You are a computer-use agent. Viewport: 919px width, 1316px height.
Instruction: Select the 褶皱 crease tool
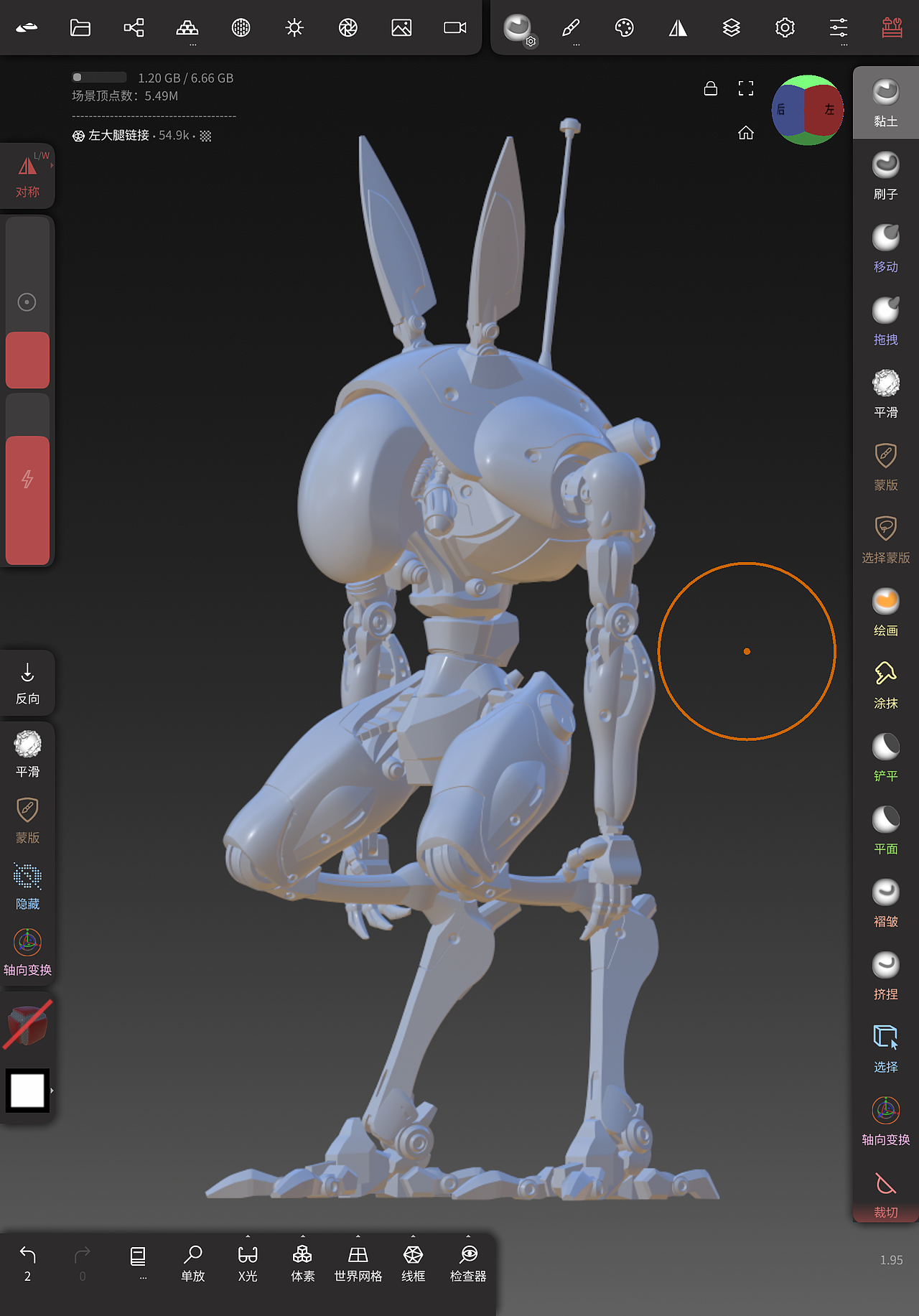(885, 903)
